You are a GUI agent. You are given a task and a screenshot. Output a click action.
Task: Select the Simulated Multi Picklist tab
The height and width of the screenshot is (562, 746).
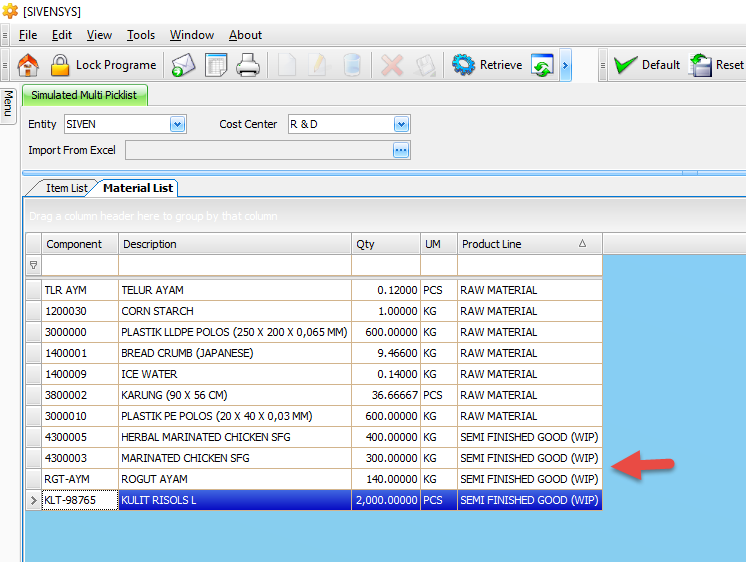(84, 95)
